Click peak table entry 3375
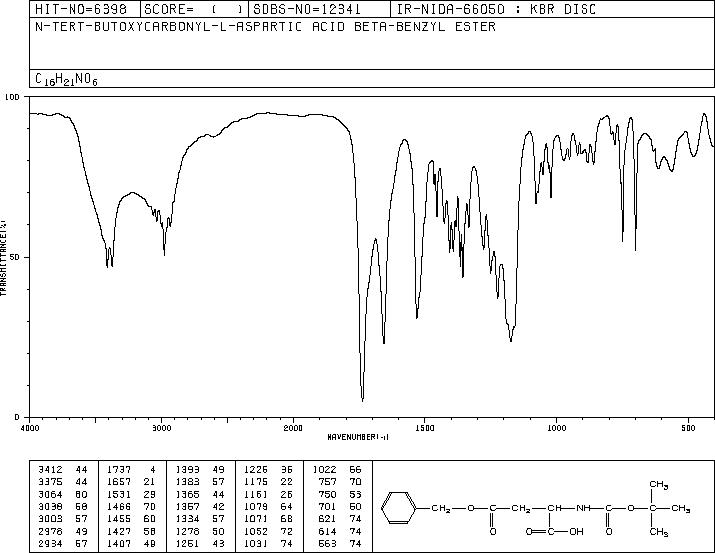The height and width of the screenshot is (553, 715). (x=50, y=482)
